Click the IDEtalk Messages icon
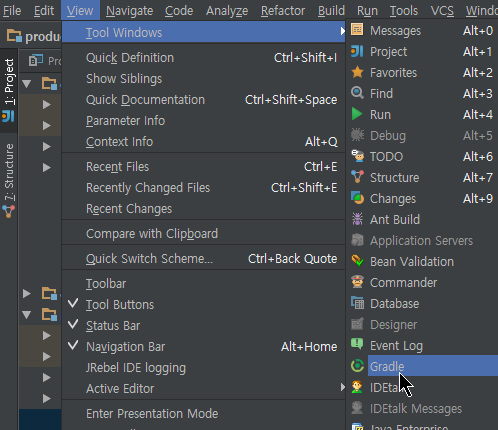This screenshot has height=430, width=498. click(x=357, y=408)
